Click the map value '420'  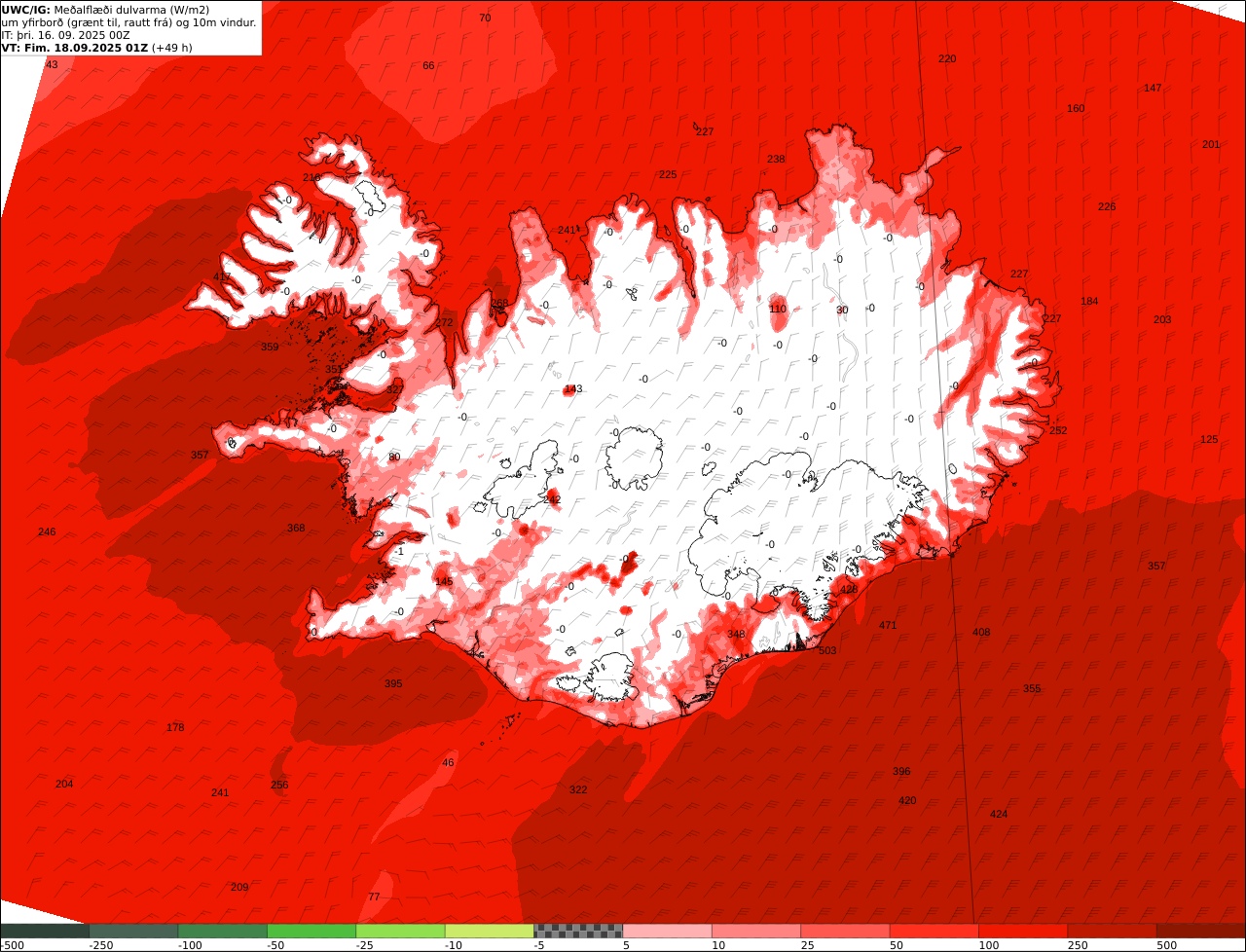tap(907, 800)
